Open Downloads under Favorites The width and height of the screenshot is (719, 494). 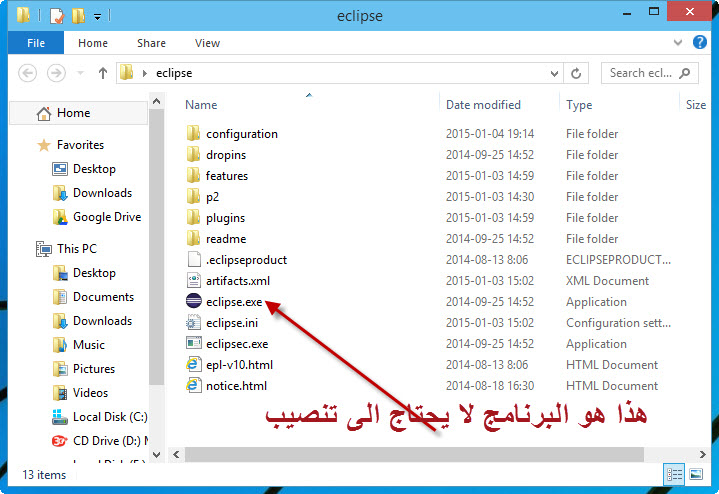tap(92, 193)
